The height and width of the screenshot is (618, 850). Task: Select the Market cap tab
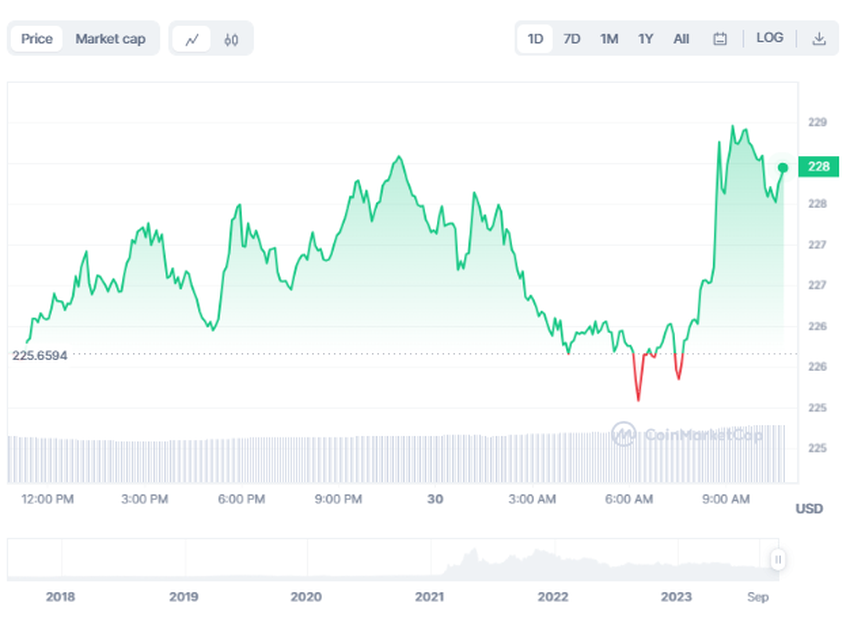(x=110, y=39)
